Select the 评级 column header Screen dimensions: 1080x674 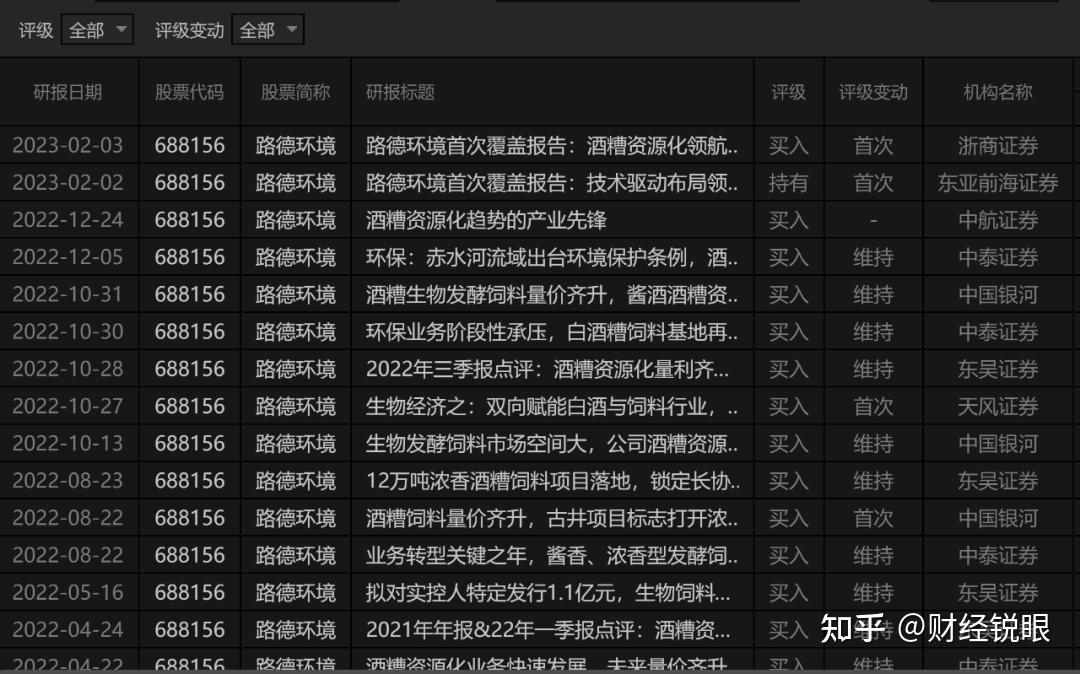[788, 91]
